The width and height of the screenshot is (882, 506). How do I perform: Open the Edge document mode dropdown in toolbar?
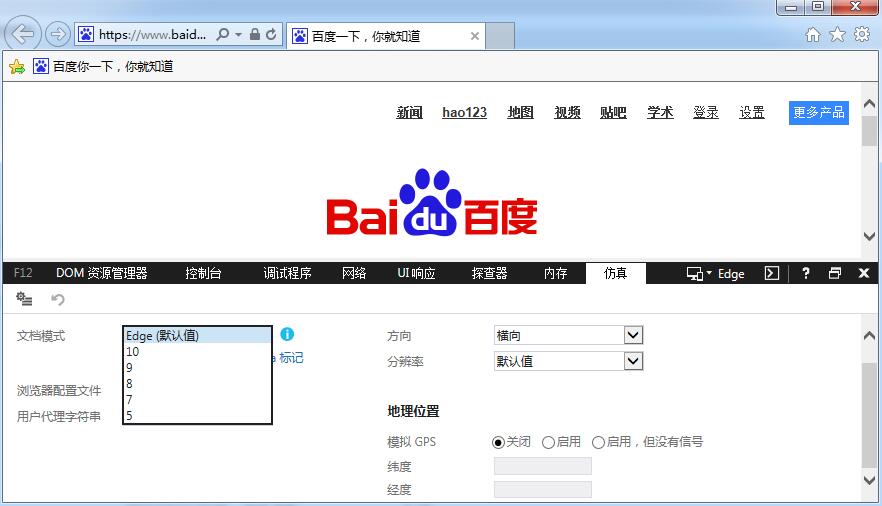tap(716, 274)
